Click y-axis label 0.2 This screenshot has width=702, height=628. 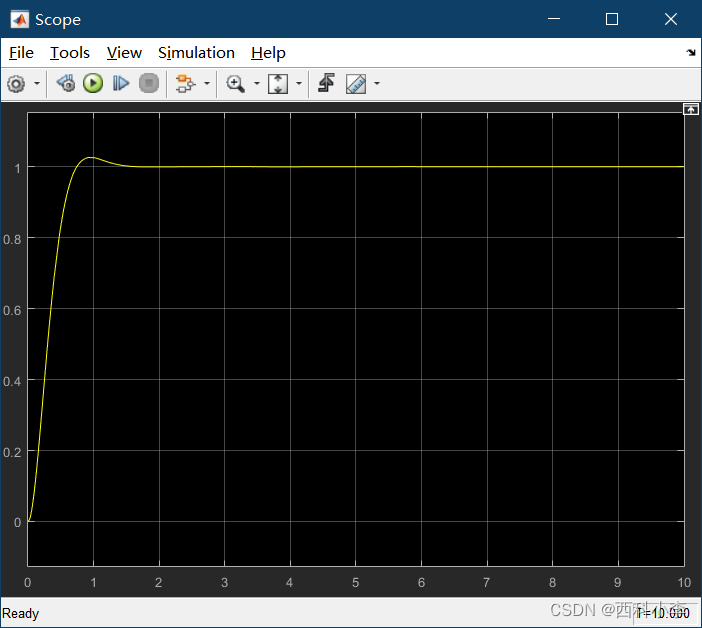12,452
